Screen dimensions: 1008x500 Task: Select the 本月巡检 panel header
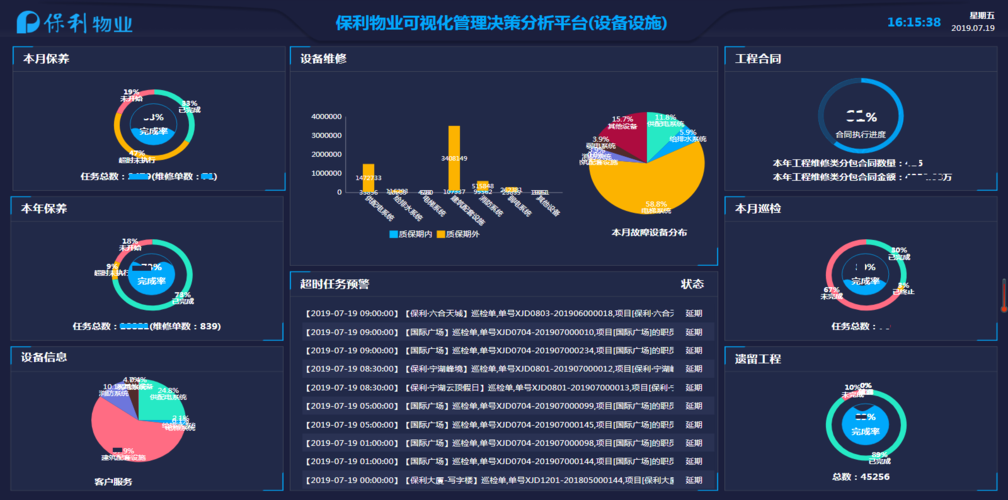(758, 209)
